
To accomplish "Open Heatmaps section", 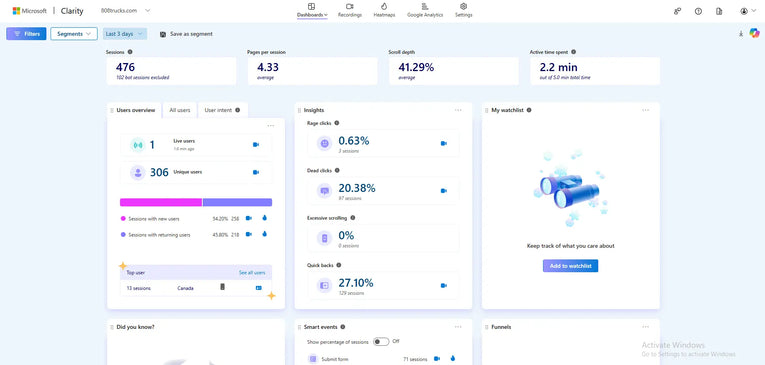I will 384,10.
